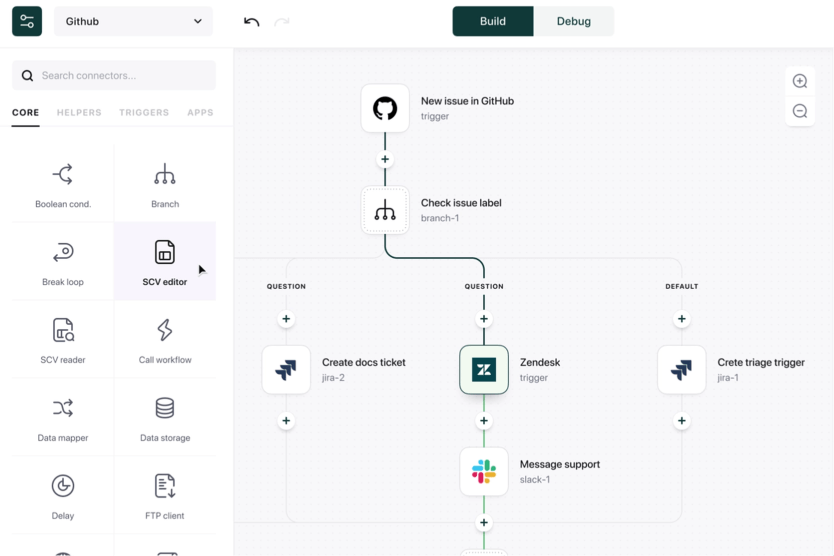This screenshot has height=556, width=834.
Task: Switch to Build mode
Action: pyautogui.click(x=493, y=21)
